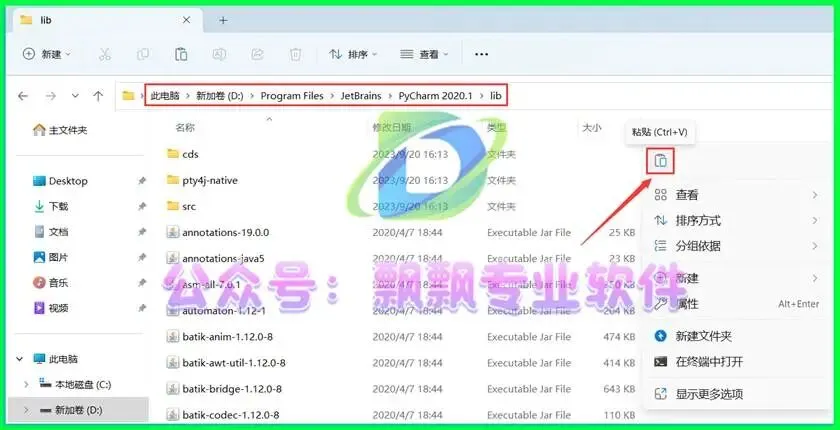840x430 pixels.
Task: Click the pin icon next to 音乐
Action: 142,283
